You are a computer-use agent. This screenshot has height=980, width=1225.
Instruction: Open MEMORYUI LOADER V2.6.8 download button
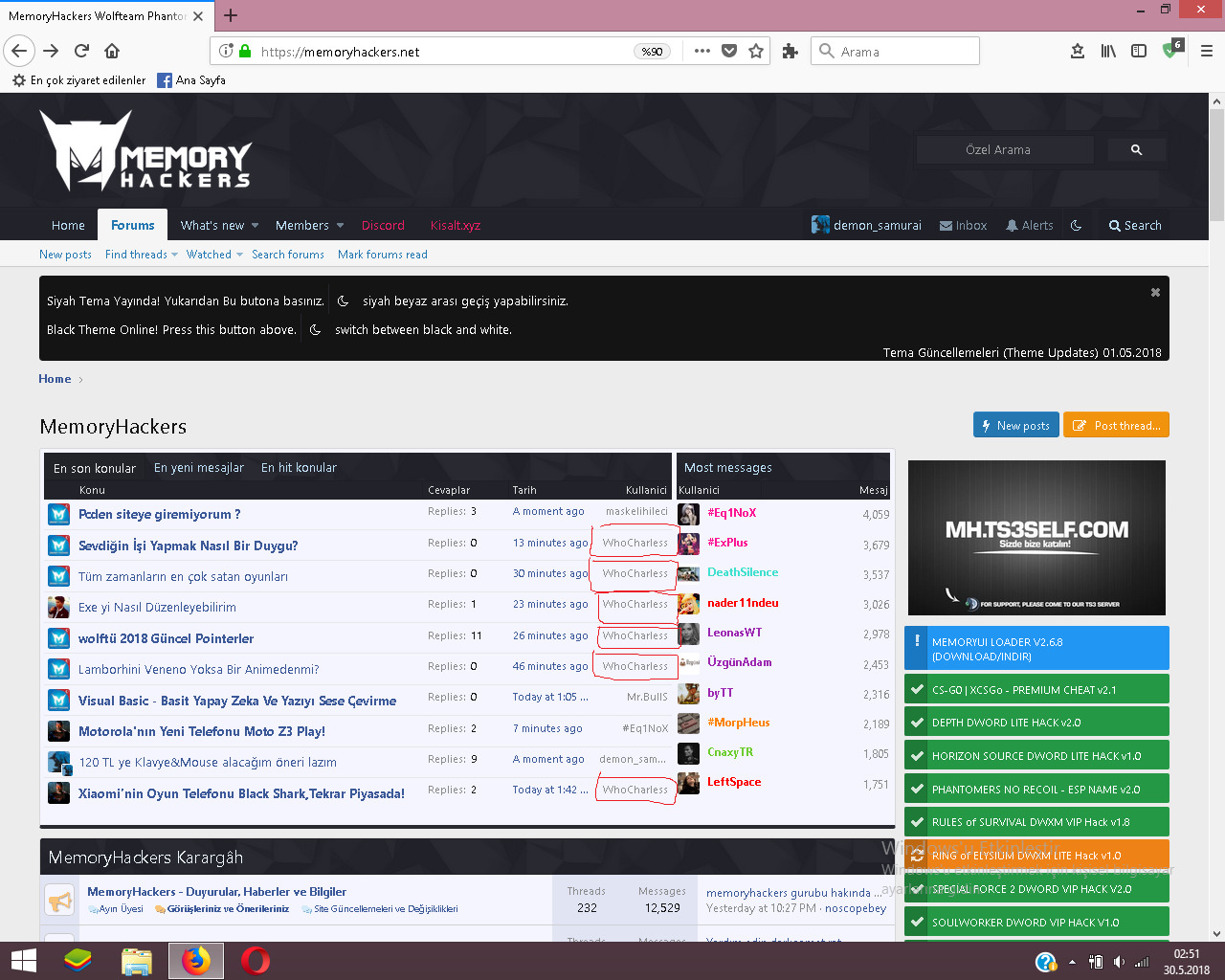pos(1036,648)
